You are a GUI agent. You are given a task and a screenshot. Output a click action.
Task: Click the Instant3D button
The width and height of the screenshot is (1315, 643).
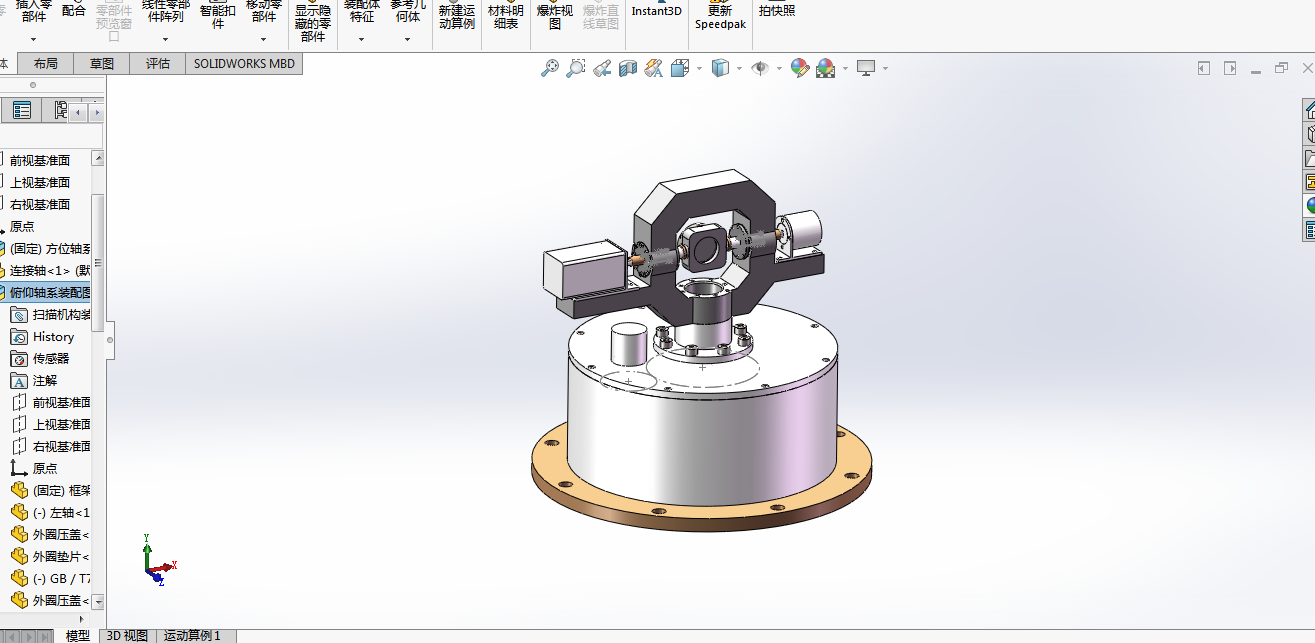(x=656, y=12)
